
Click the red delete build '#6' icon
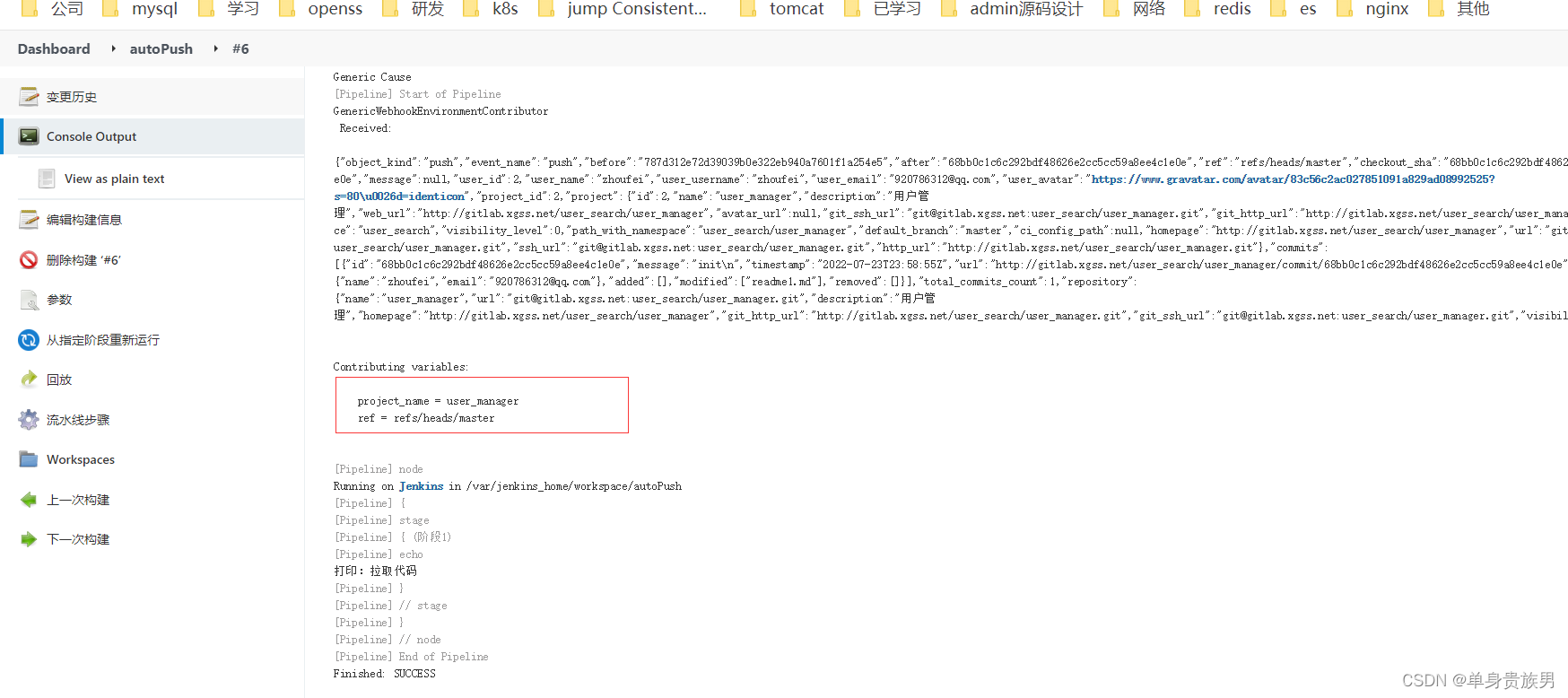click(29, 259)
